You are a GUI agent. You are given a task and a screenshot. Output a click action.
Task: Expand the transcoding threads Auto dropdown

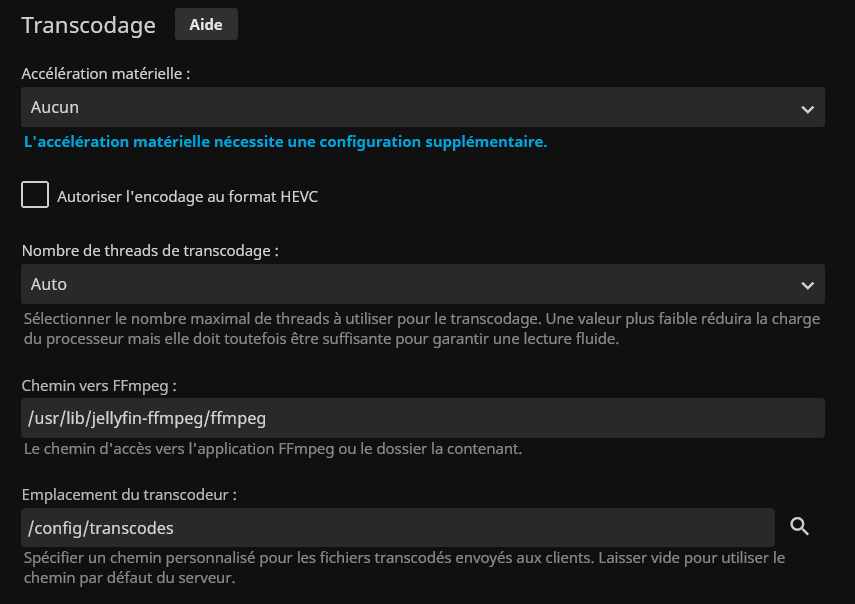point(422,284)
